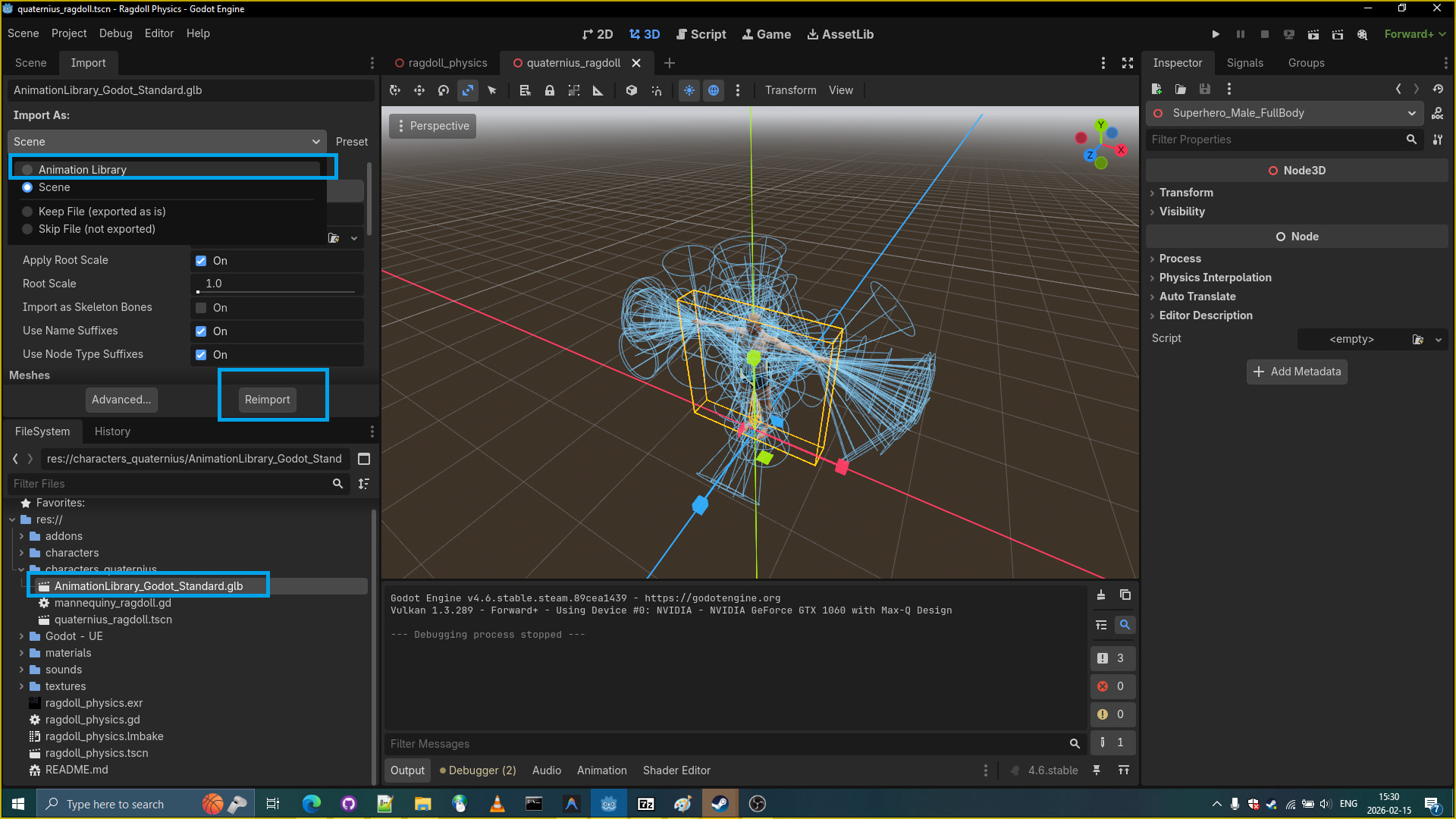
Task: Switch to the Signals tab
Action: [1244, 63]
